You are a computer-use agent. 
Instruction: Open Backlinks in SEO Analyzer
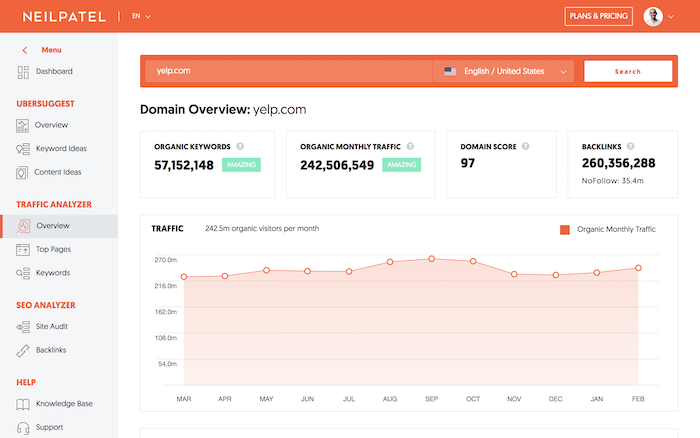click(x=51, y=350)
